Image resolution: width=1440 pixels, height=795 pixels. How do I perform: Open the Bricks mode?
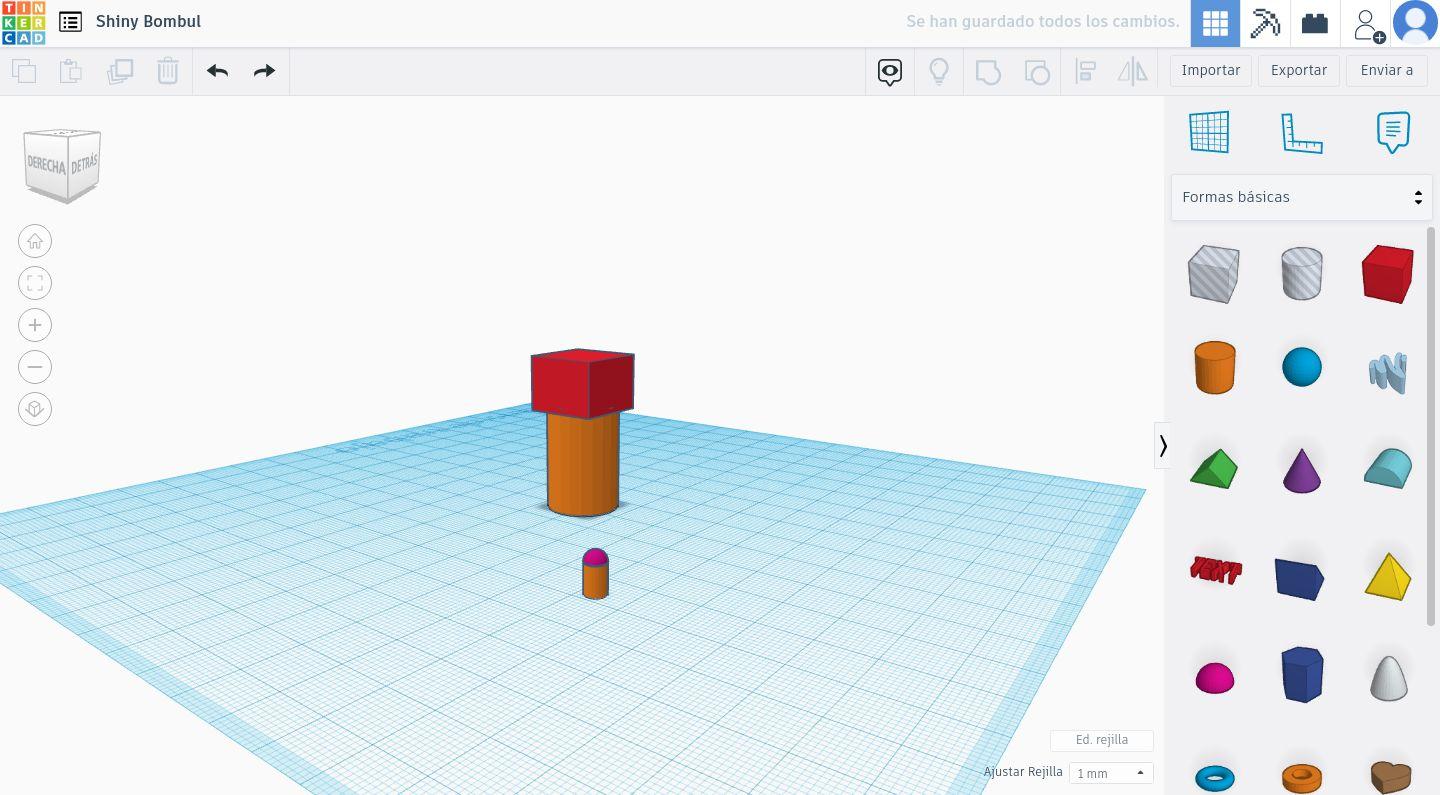1315,23
